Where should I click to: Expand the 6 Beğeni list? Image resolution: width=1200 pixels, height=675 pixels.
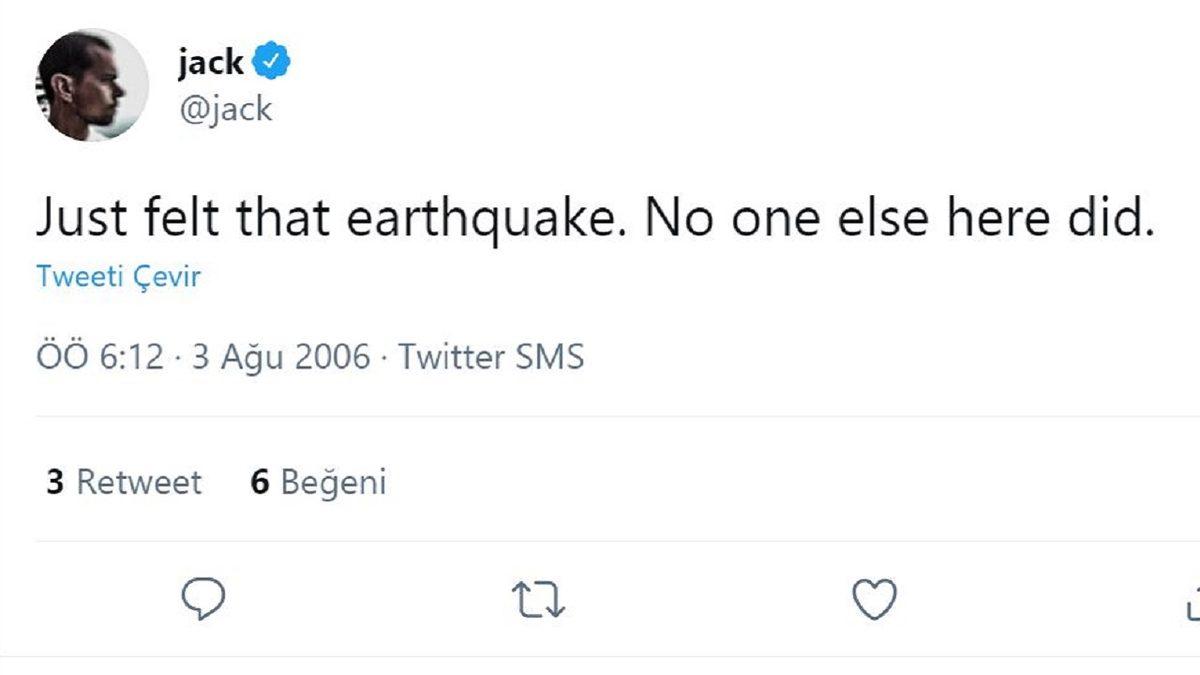(318, 482)
